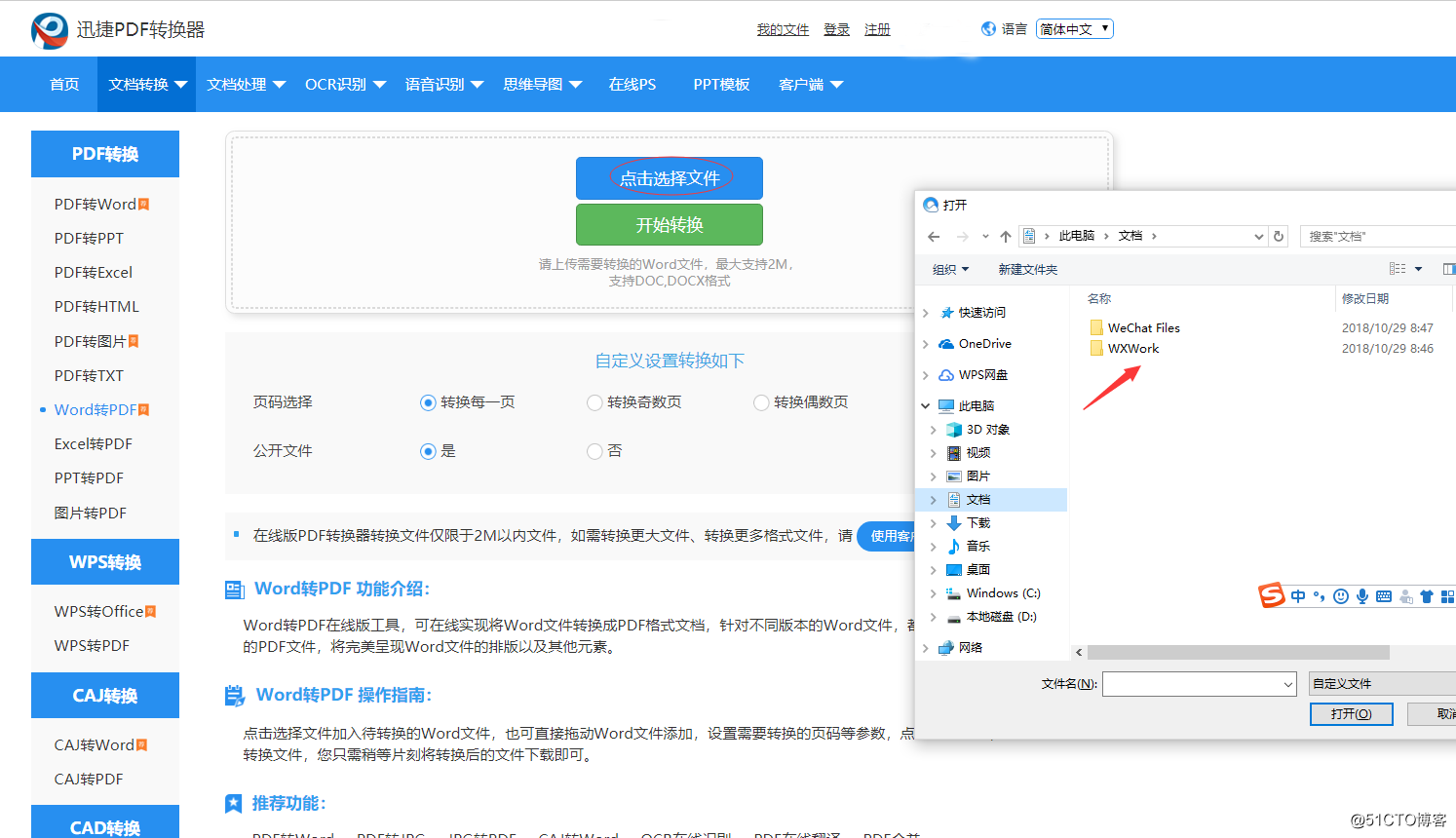Open the 文件名 combo box dropdown
The image size is (1456, 838).
pyautogui.click(x=1287, y=685)
